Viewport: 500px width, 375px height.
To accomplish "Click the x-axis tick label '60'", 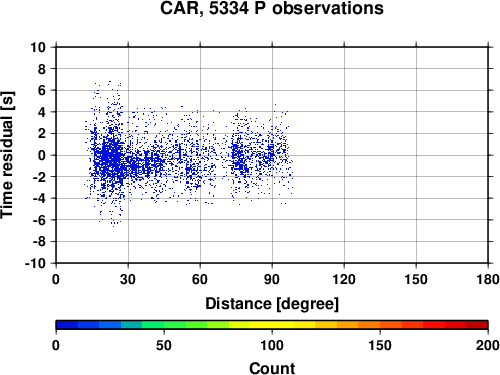I will pyautogui.click(x=200, y=279).
